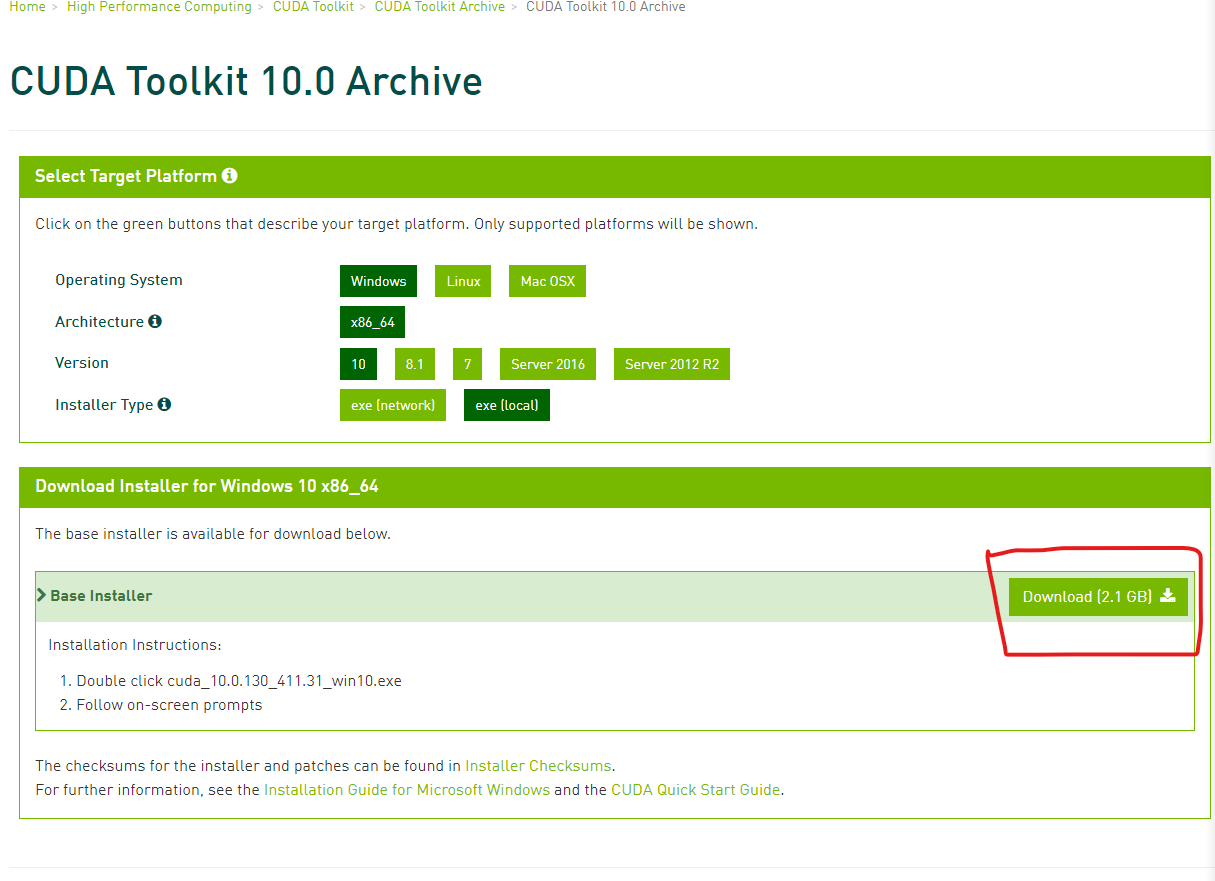This screenshot has height=881, width=1215.
Task: Select the Linux operating system button
Action: (463, 281)
